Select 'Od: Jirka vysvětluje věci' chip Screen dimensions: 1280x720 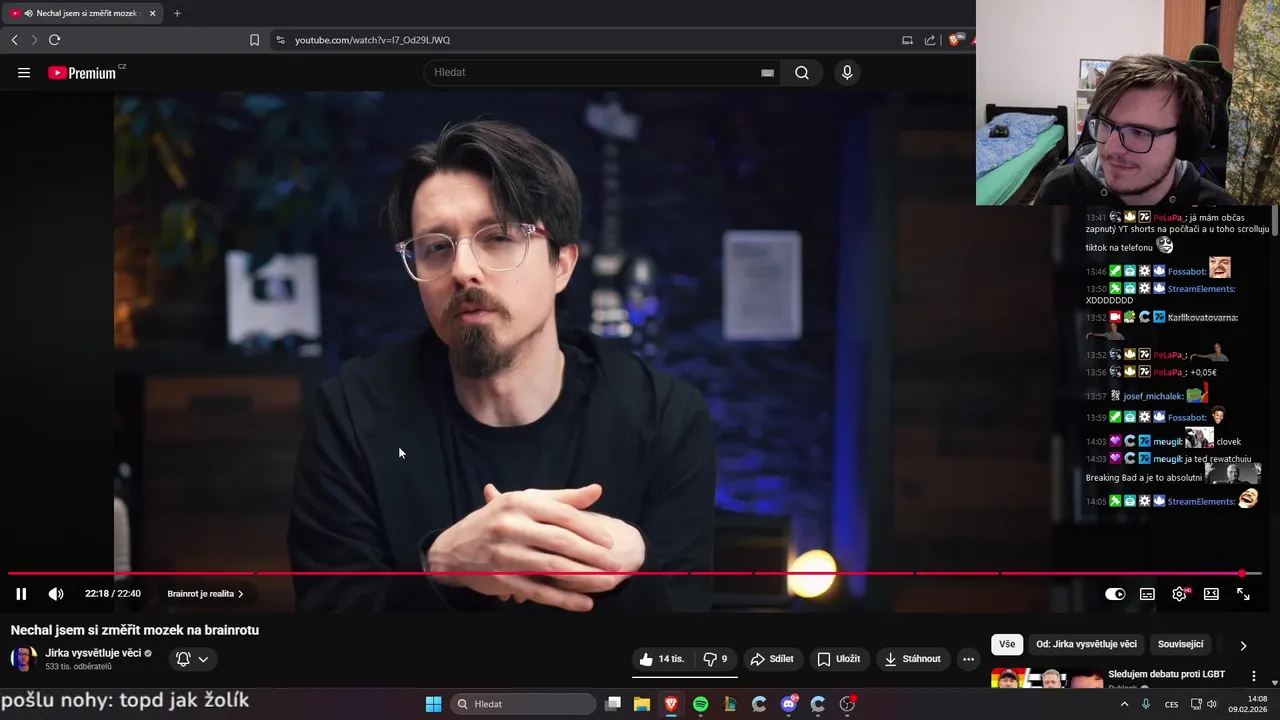coord(1086,645)
